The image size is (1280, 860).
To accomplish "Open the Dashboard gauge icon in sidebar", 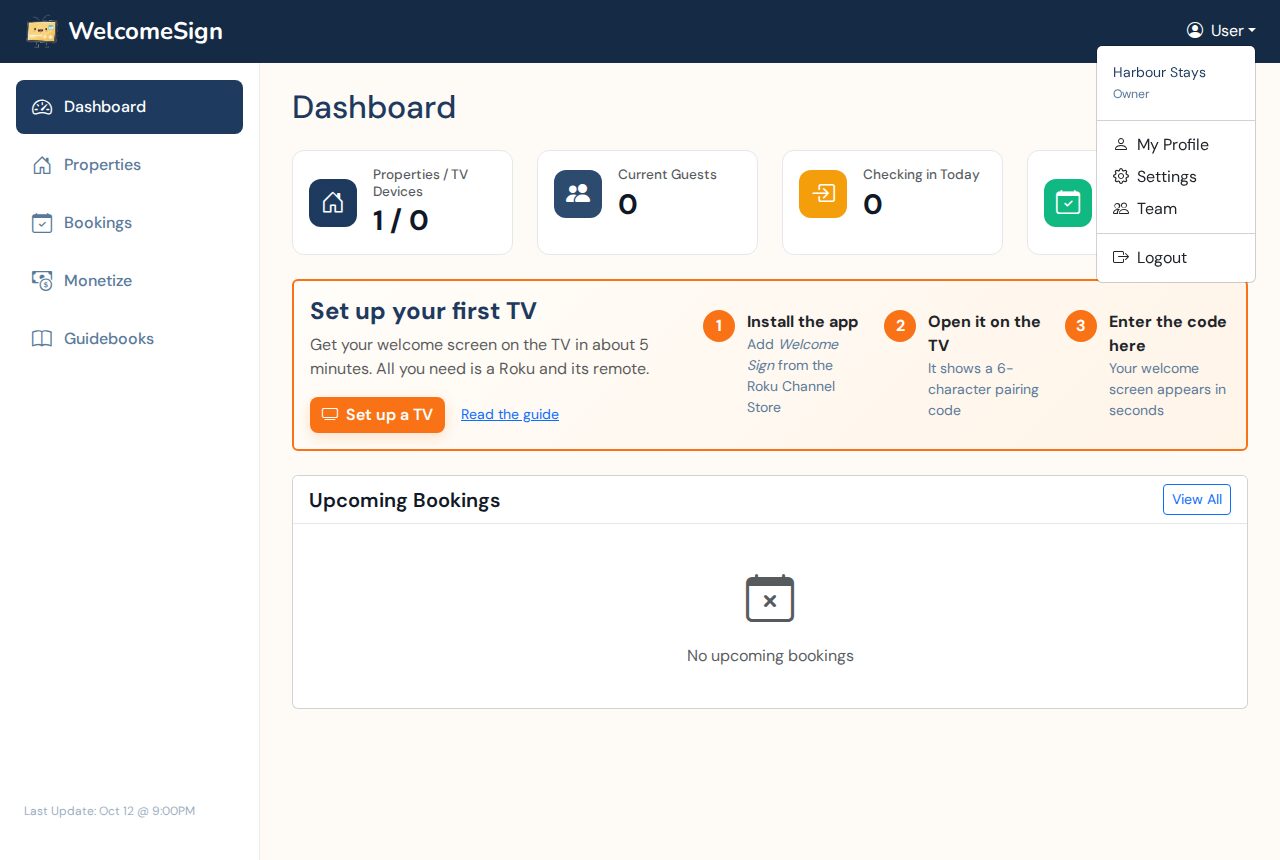I will point(42,107).
